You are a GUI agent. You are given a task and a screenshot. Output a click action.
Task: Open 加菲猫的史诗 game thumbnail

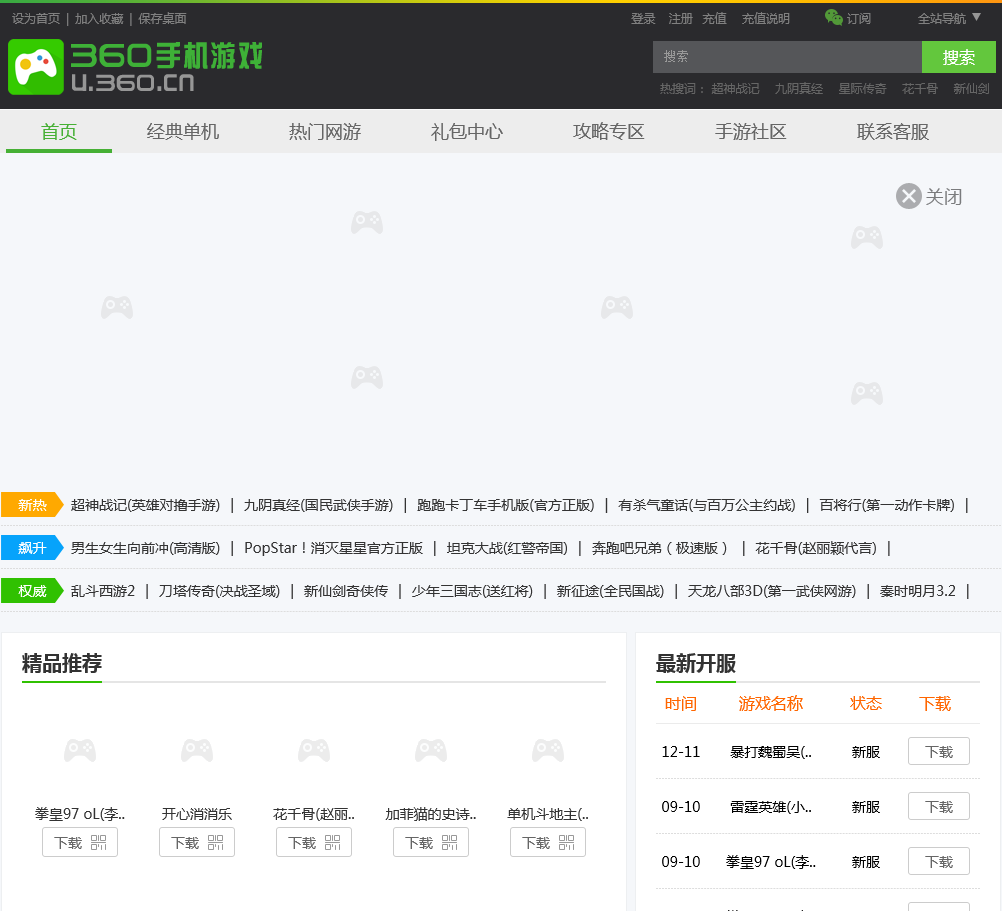tap(431, 751)
